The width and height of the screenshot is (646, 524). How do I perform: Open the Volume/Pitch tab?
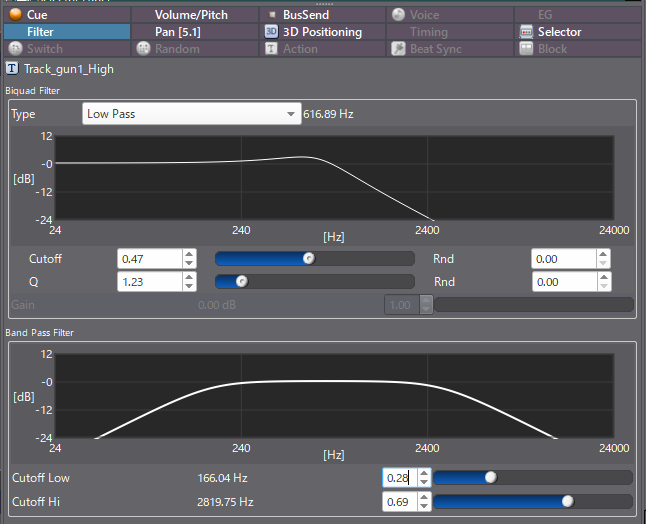click(194, 15)
